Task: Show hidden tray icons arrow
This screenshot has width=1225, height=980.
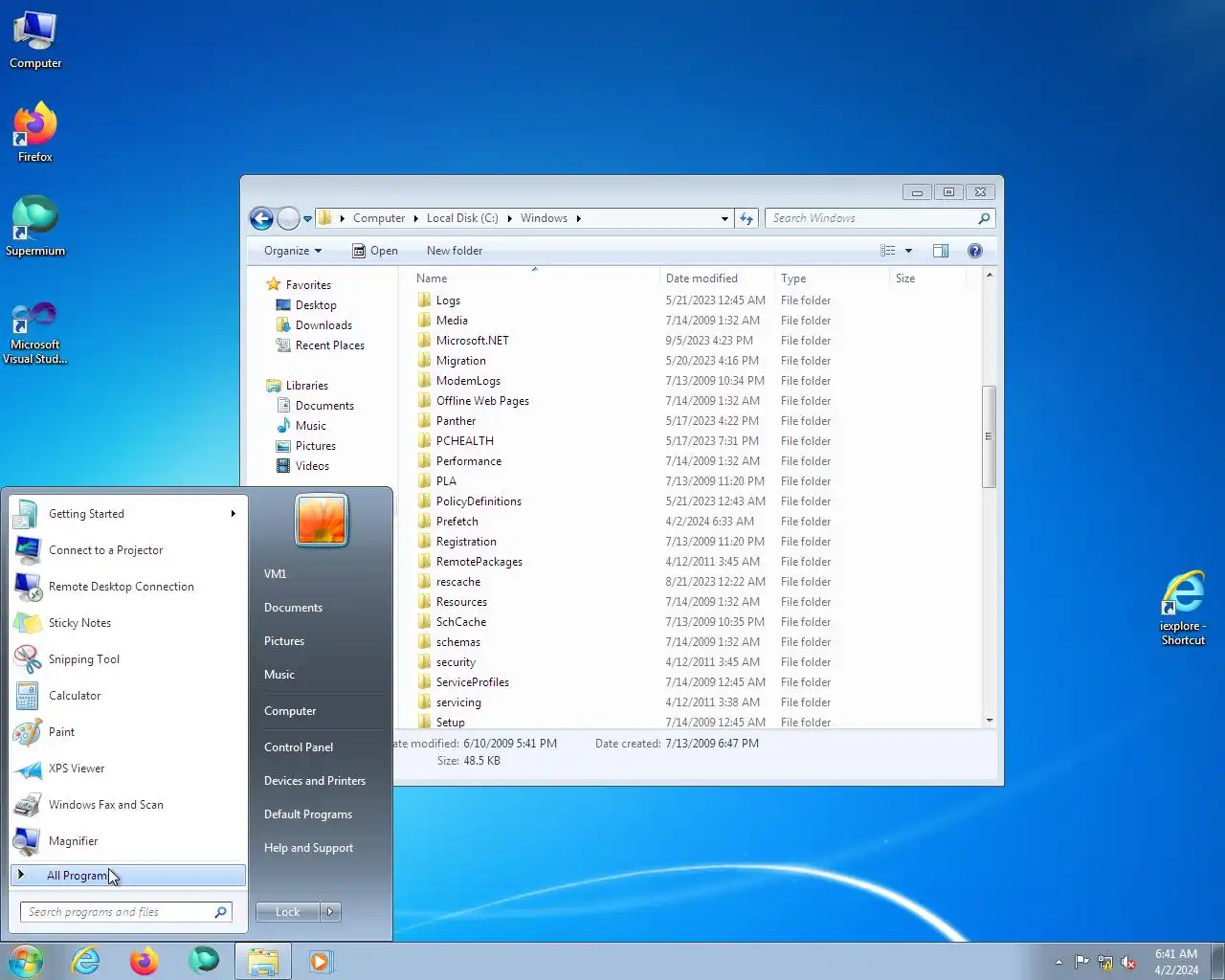Action: click(1058, 962)
